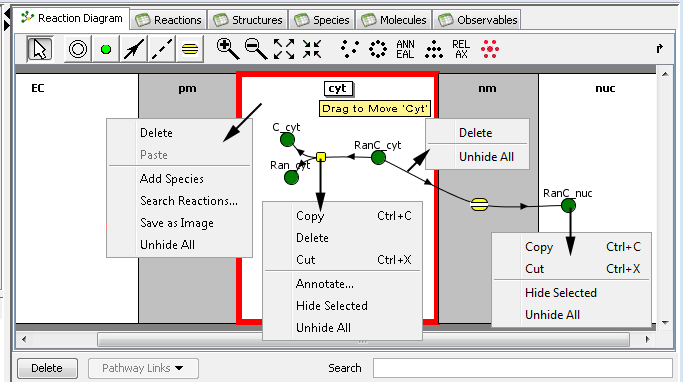Screen dimensions: 683x382
Task: Click the Search input field
Action: (523, 368)
